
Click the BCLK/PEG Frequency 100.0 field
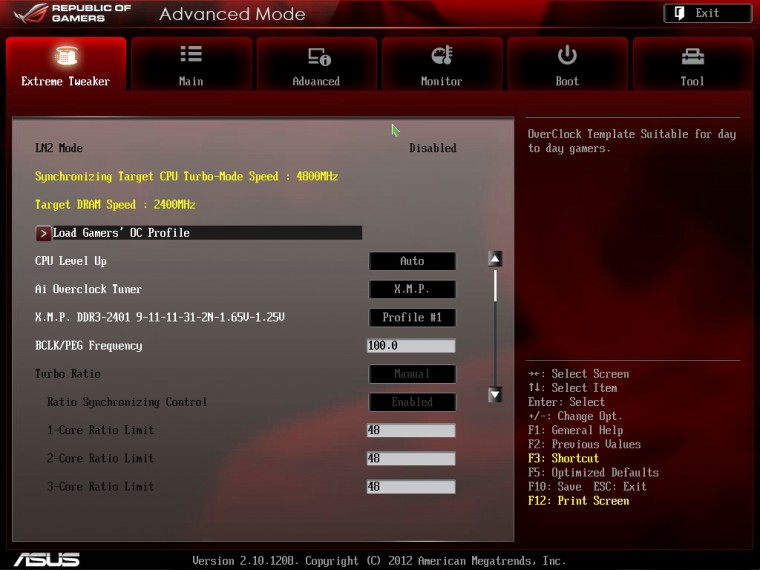[411, 346]
